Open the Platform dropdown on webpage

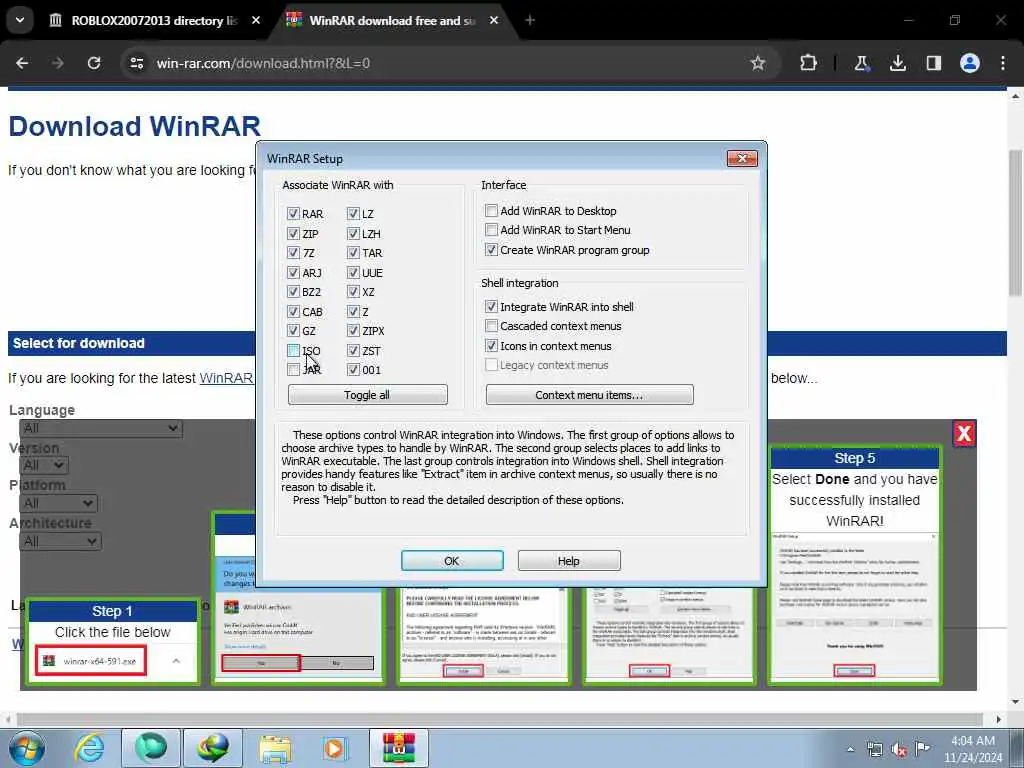pyautogui.click(x=58, y=504)
